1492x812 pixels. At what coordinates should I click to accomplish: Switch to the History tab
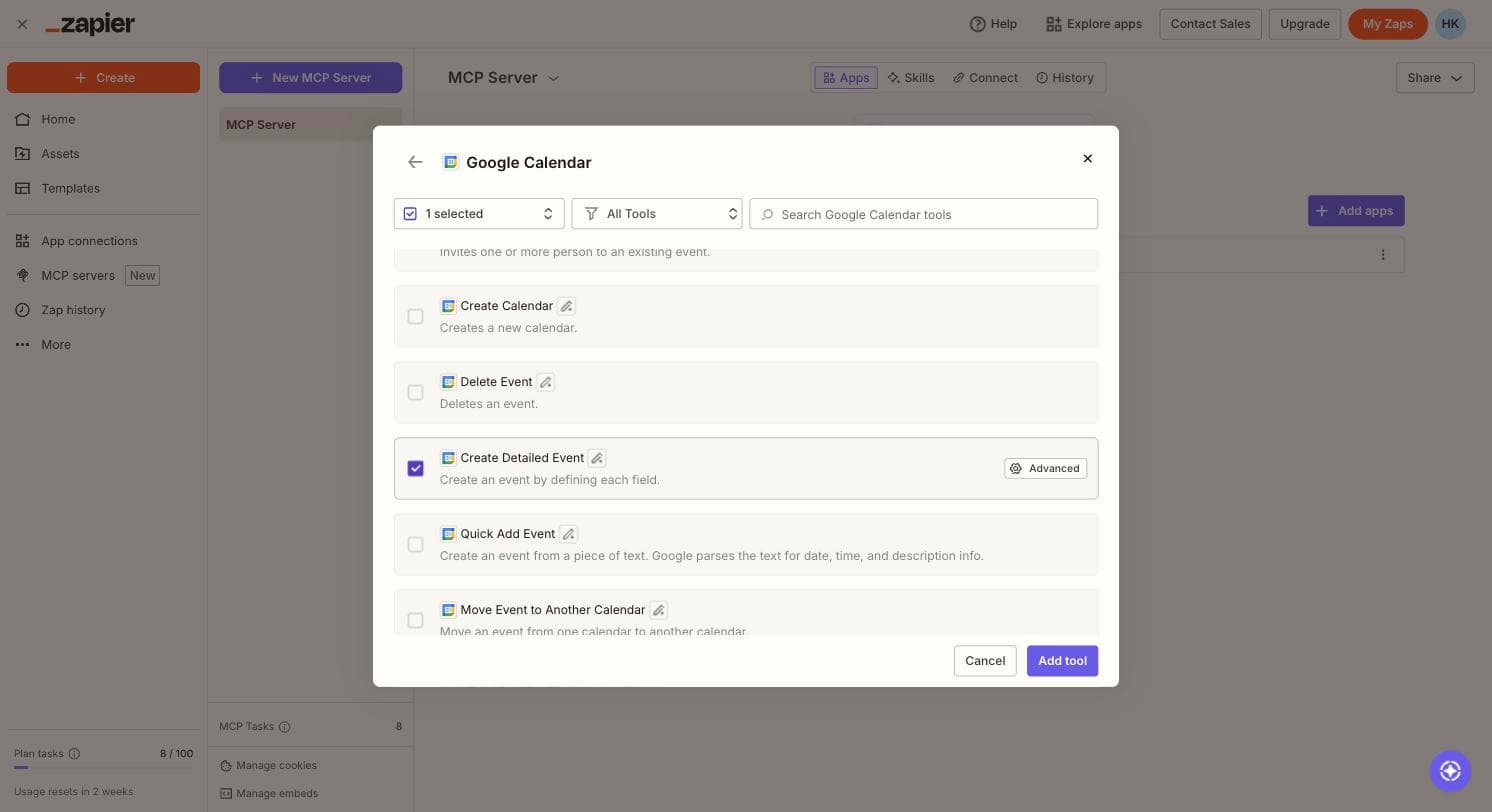[1065, 78]
